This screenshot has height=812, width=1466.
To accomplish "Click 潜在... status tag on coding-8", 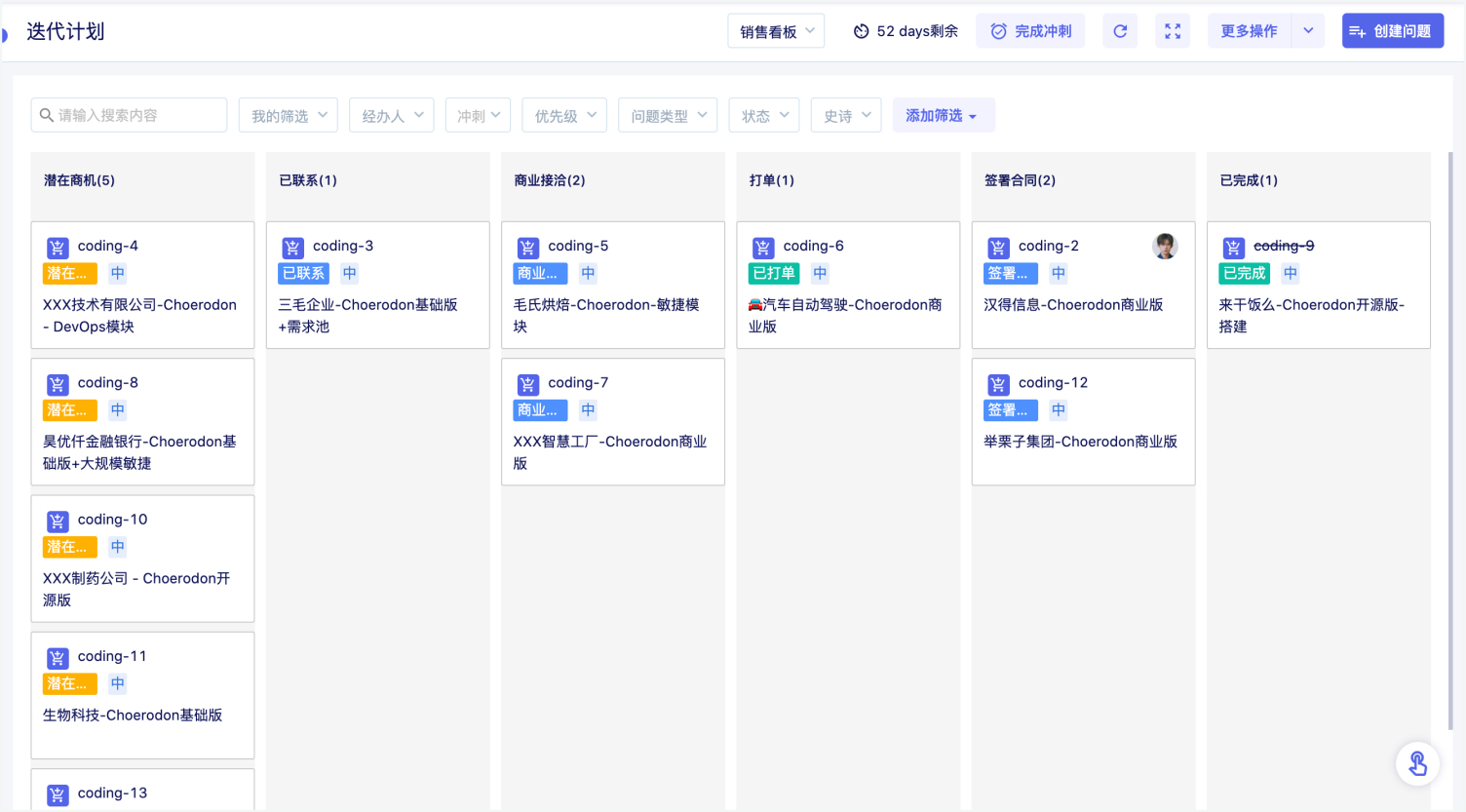I will (x=70, y=410).
